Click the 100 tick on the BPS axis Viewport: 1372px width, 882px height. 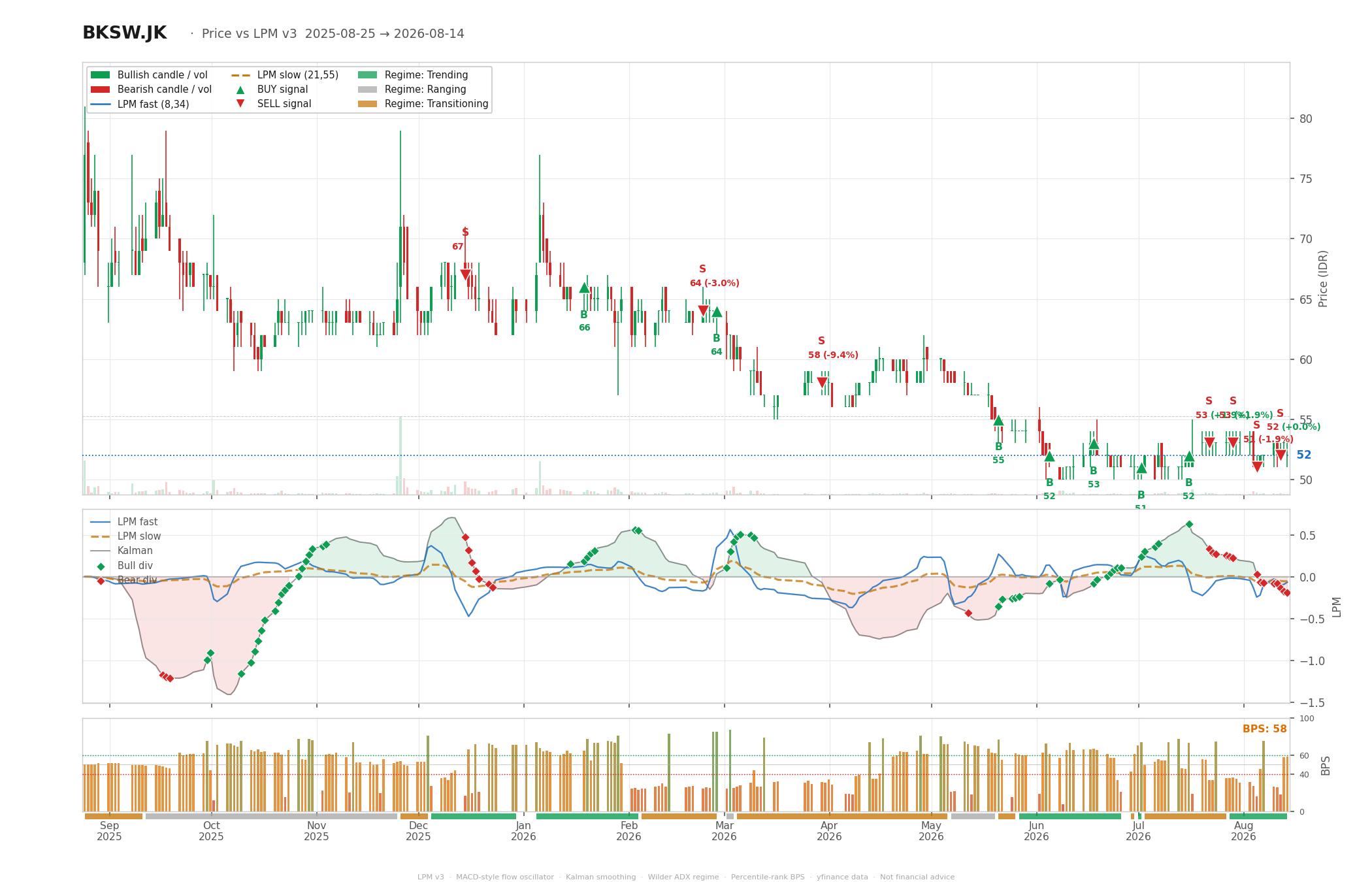coord(1307,719)
